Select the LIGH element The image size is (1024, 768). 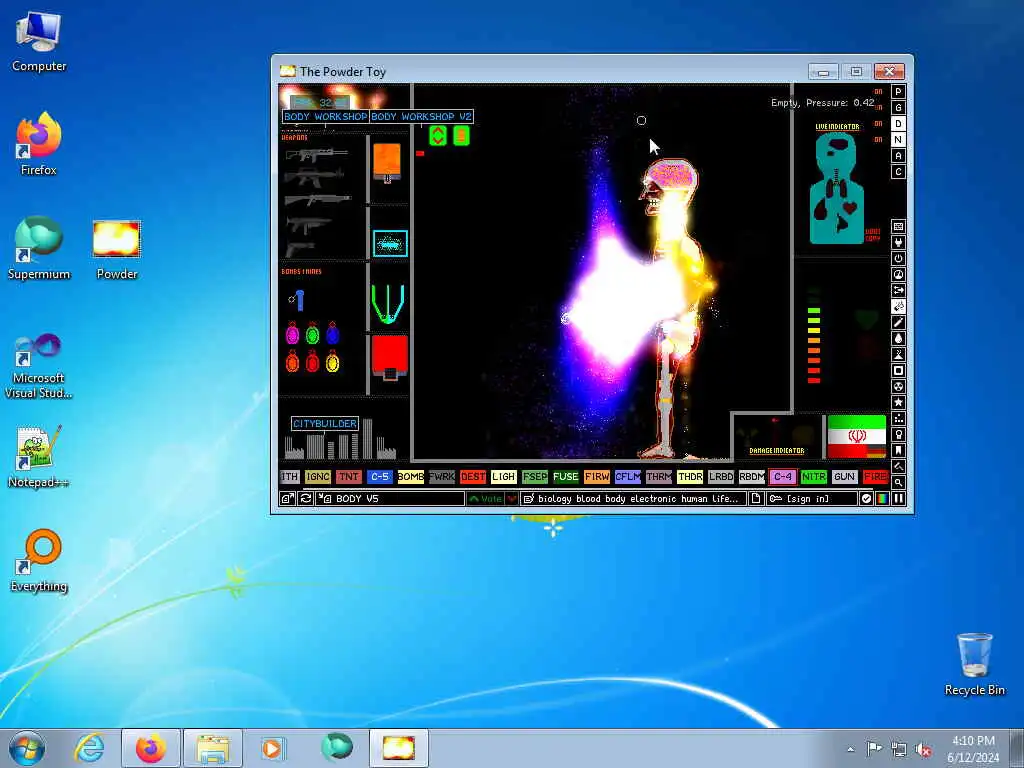[x=504, y=477]
